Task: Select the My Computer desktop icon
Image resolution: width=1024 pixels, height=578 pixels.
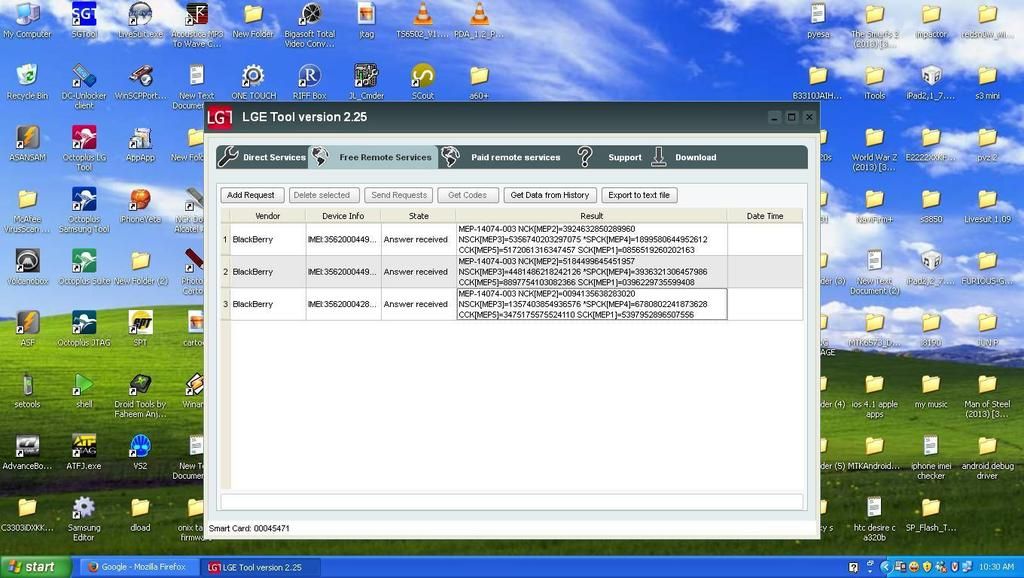Action: coord(27,21)
